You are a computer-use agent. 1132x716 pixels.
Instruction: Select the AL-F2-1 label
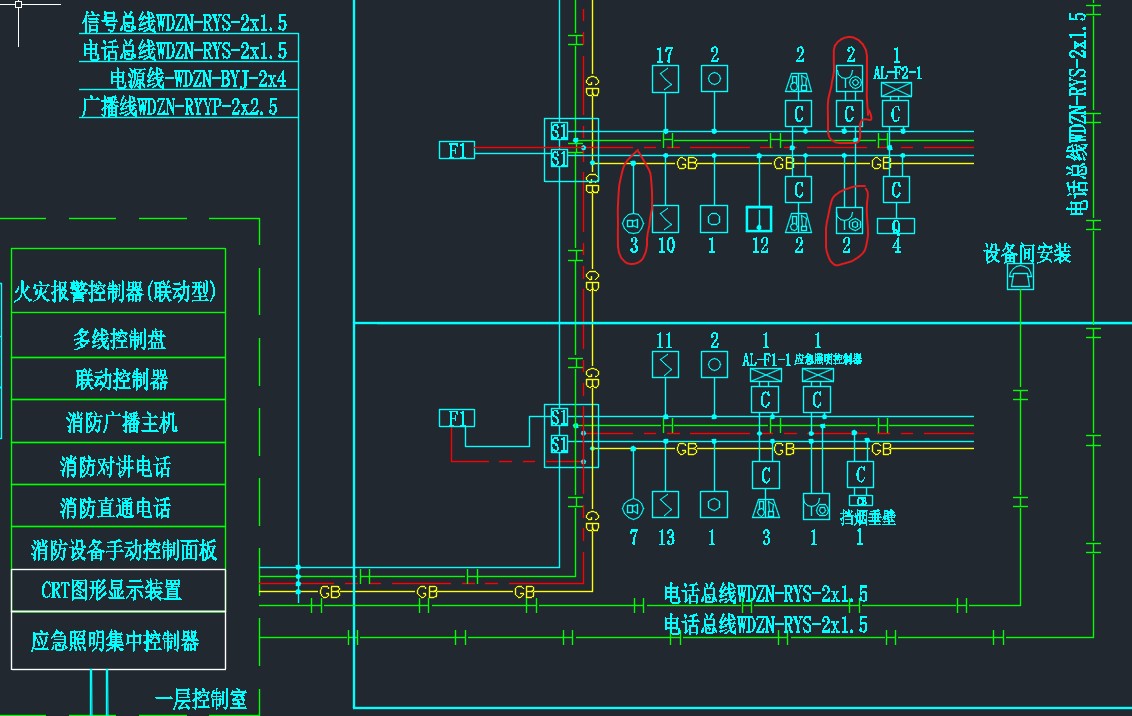[x=897, y=73]
